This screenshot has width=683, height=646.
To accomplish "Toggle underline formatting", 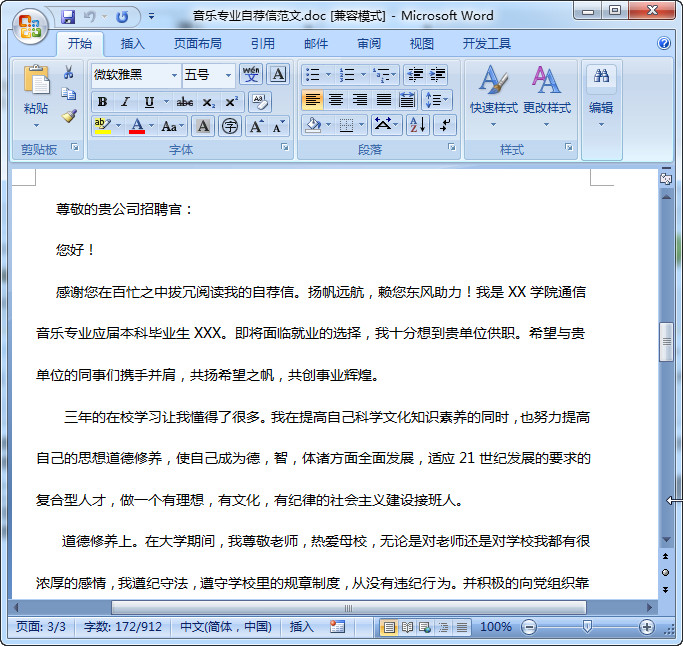I will tap(149, 102).
